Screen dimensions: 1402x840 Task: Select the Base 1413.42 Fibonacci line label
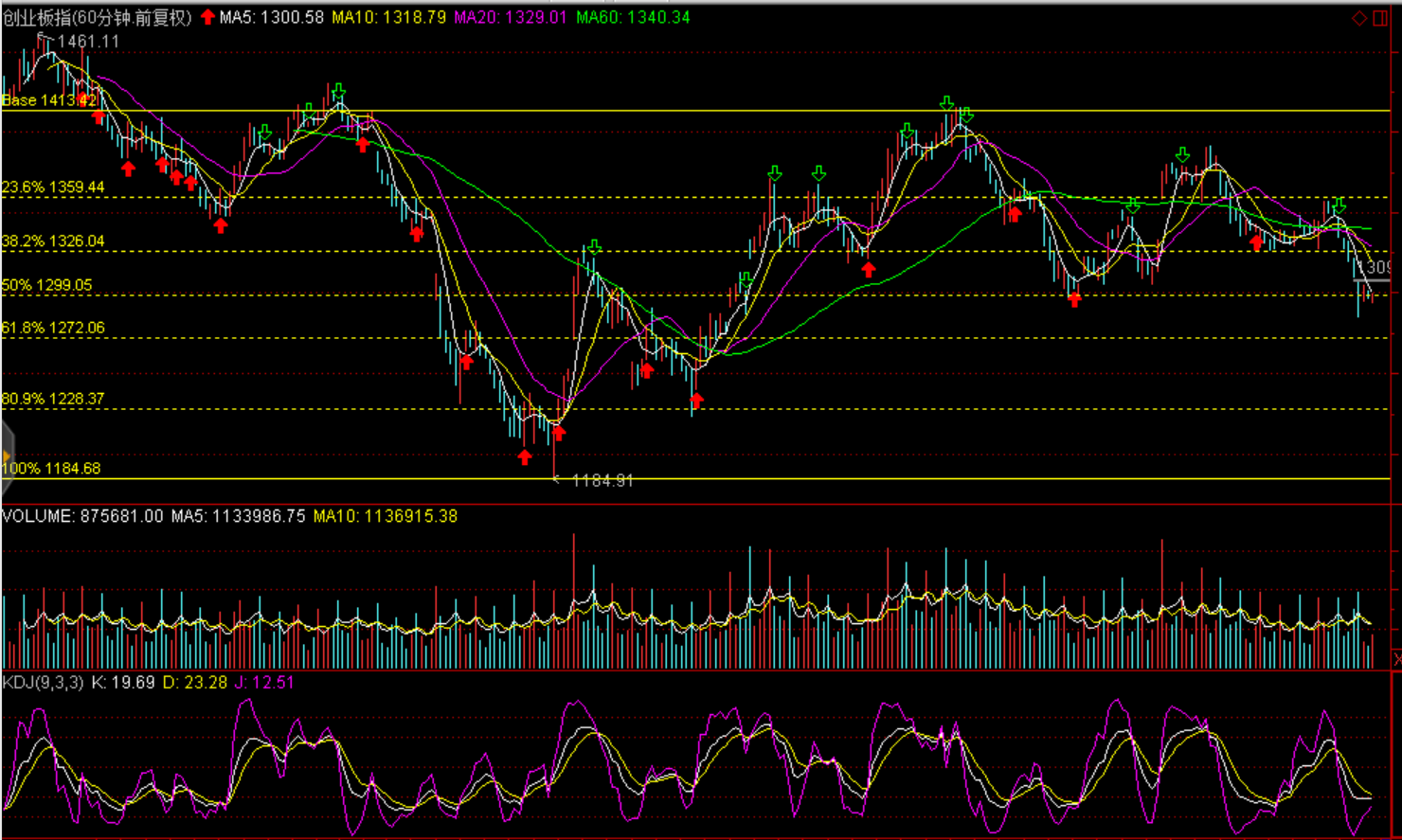point(49,100)
